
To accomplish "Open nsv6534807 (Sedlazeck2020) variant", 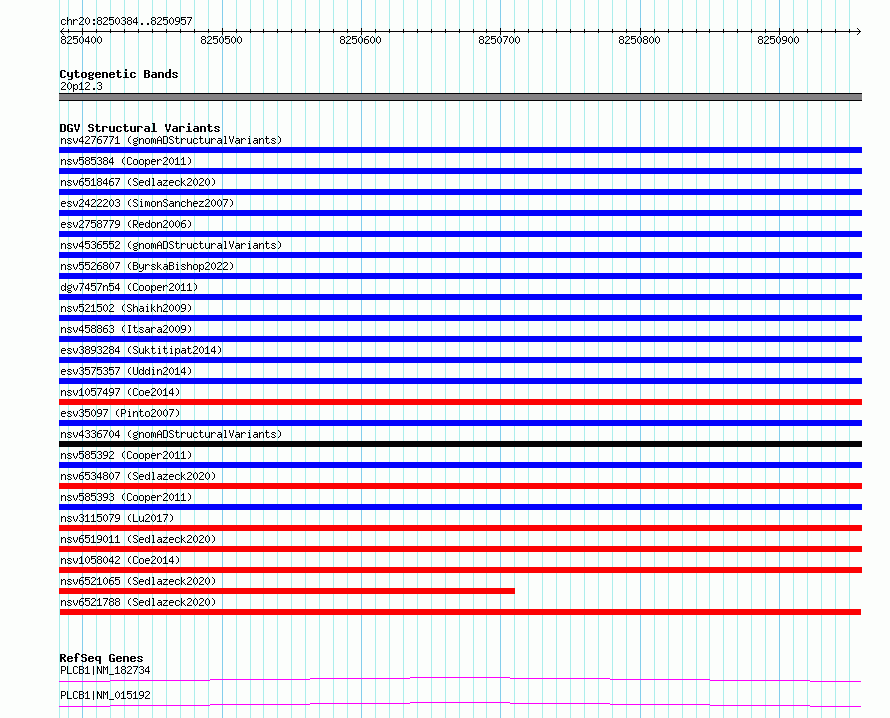I will [138, 476].
